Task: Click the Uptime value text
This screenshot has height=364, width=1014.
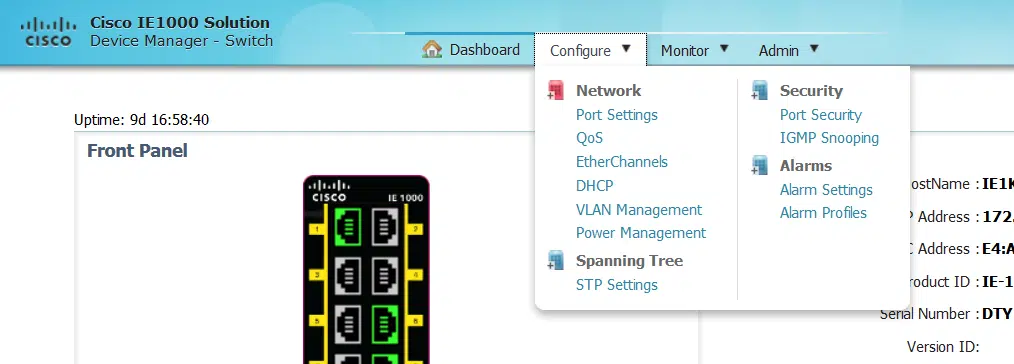Action: [169, 120]
